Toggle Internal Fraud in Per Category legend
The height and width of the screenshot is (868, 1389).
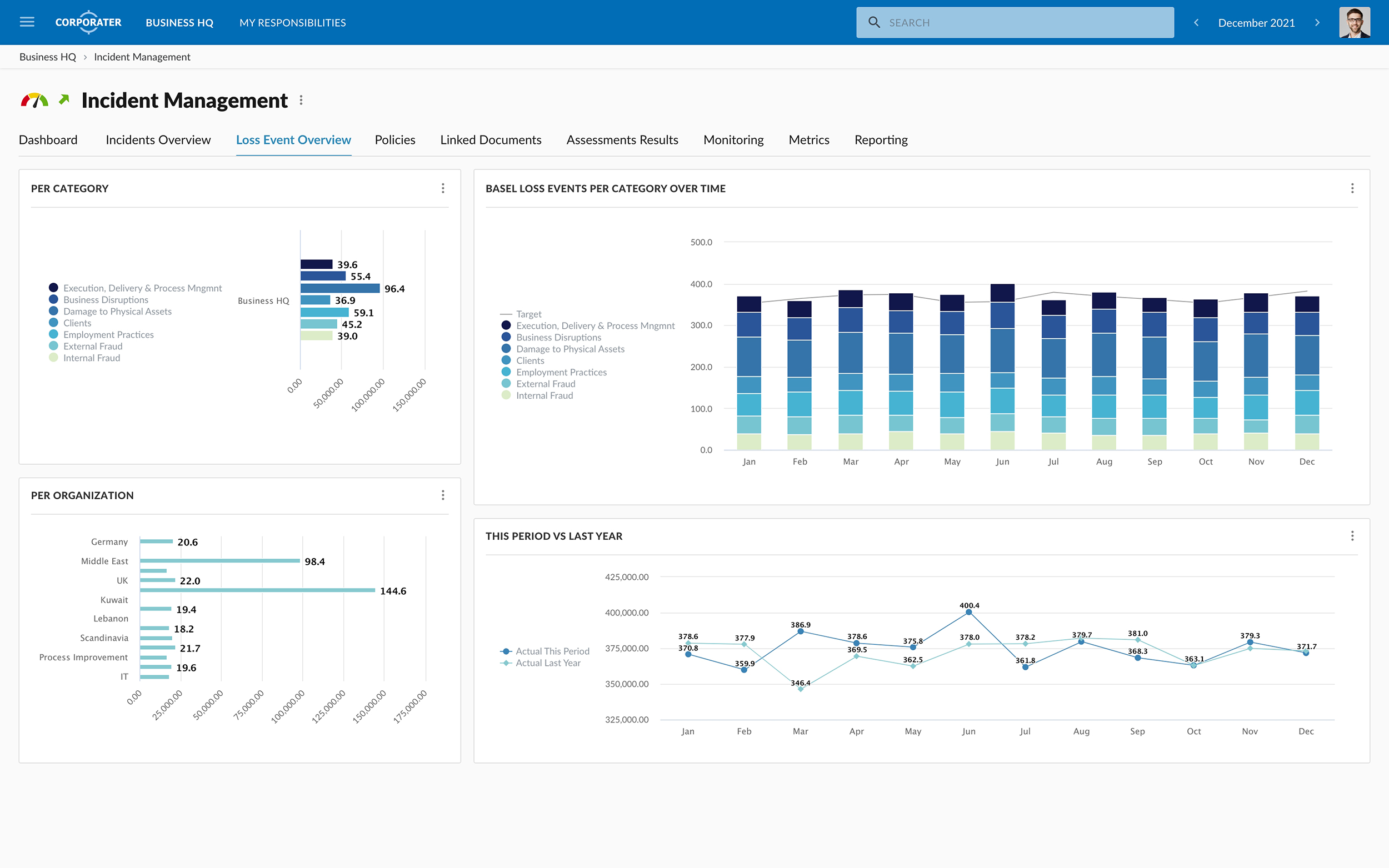click(x=91, y=358)
